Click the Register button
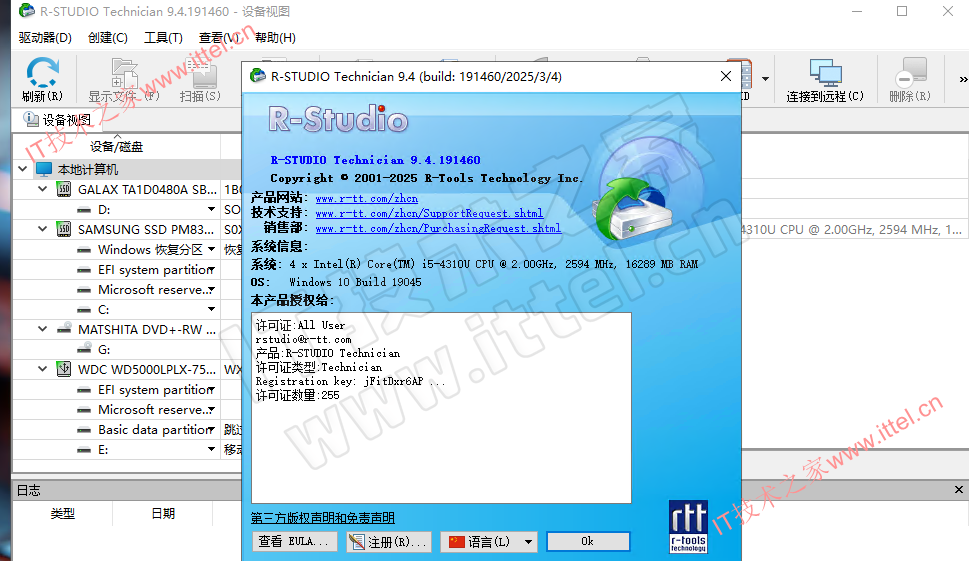The image size is (969, 561). point(389,542)
